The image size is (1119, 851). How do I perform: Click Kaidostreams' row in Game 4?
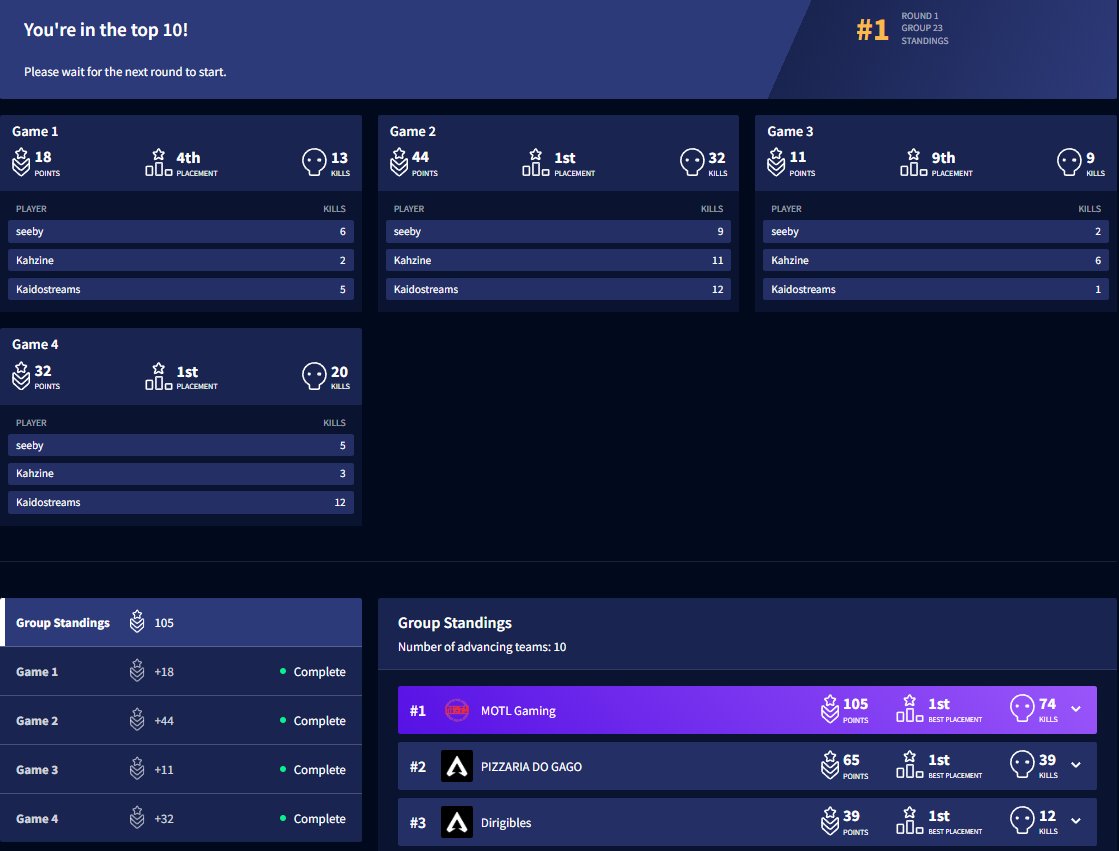[x=181, y=502]
